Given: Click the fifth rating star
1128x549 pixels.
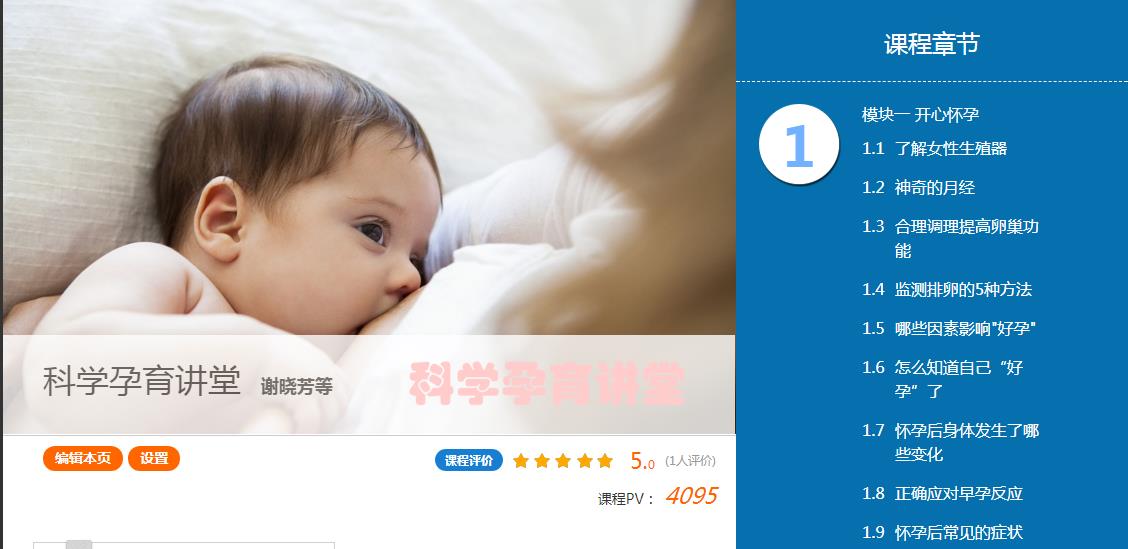Looking at the screenshot, I should pos(605,460).
